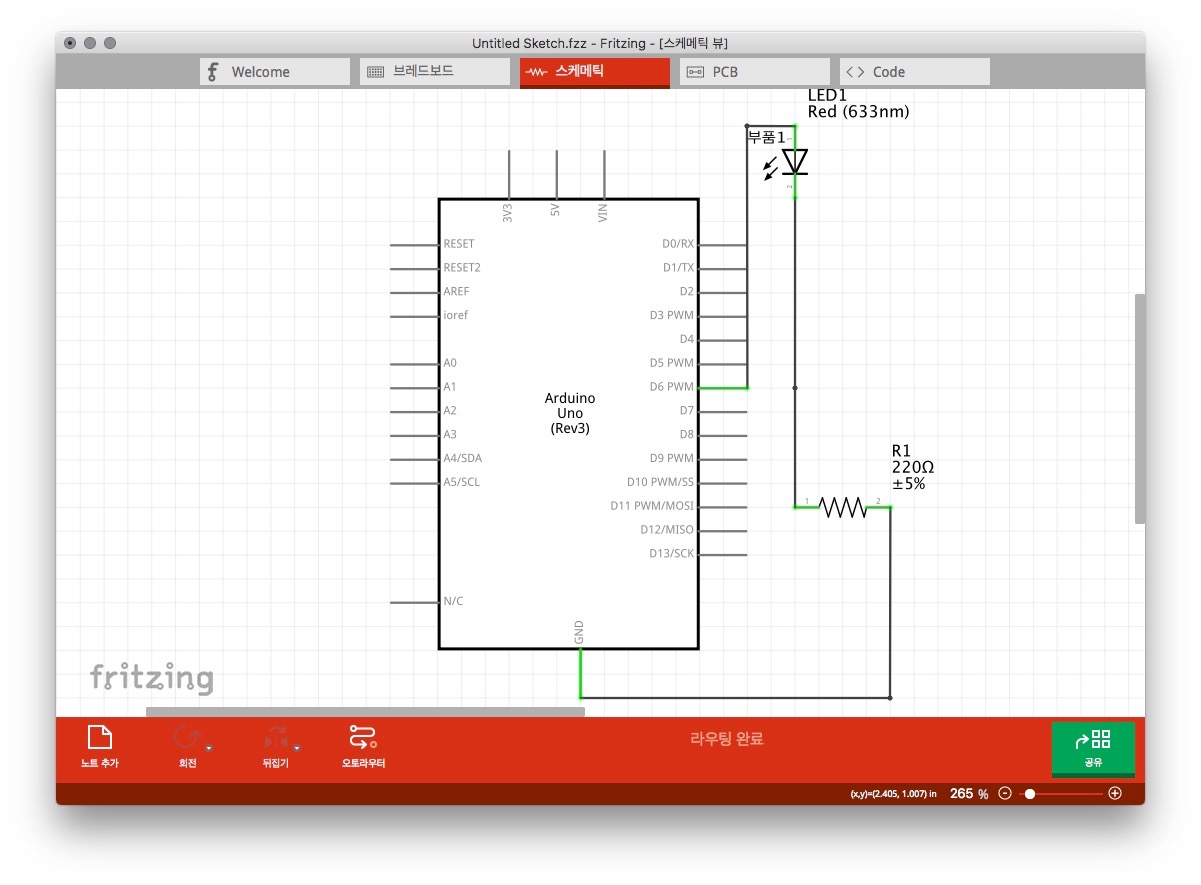The image size is (1201, 885).
Task: Click the Welcome tab Fritzing icon
Action: click(x=212, y=72)
